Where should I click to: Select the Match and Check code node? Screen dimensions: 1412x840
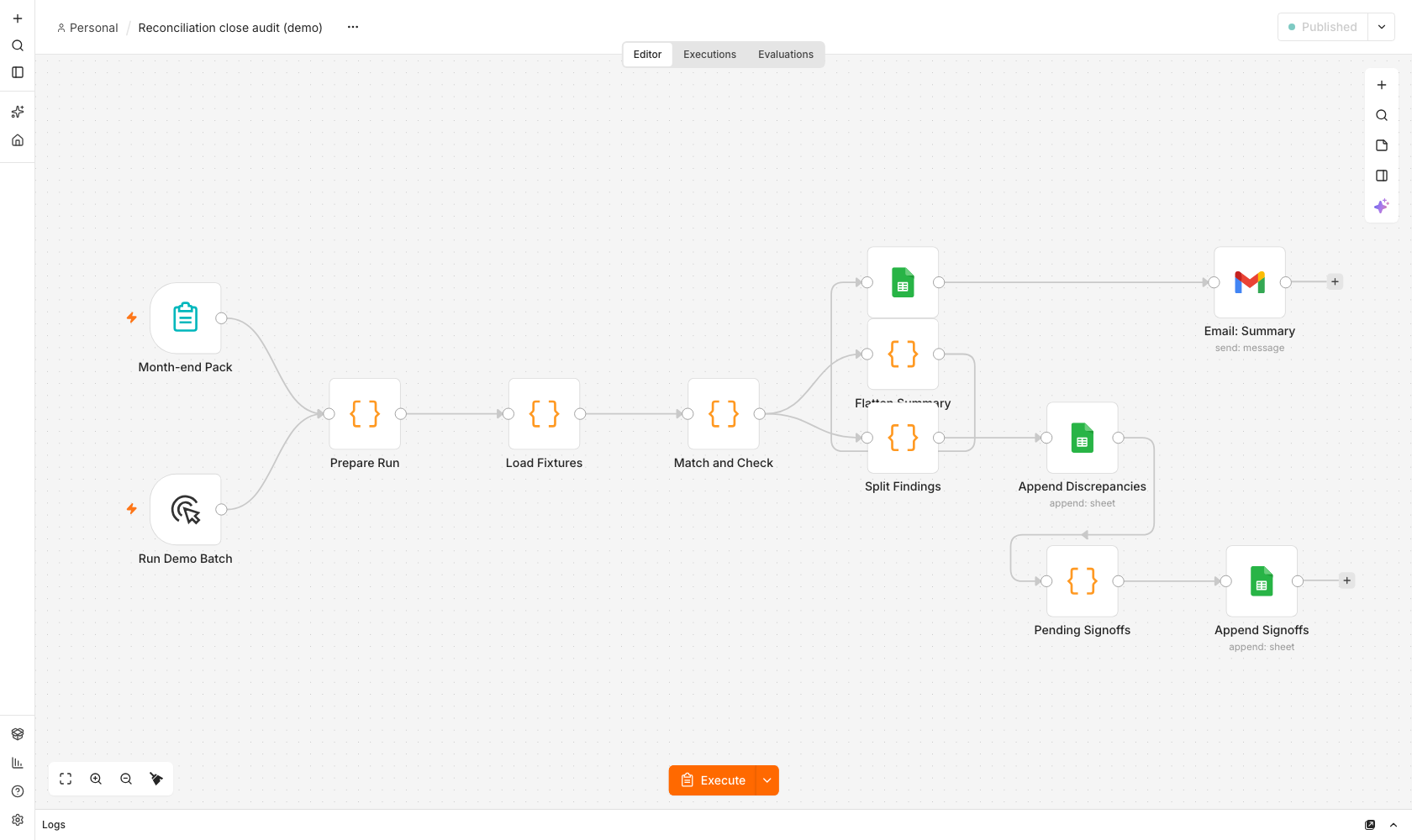pyautogui.click(x=724, y=414)
